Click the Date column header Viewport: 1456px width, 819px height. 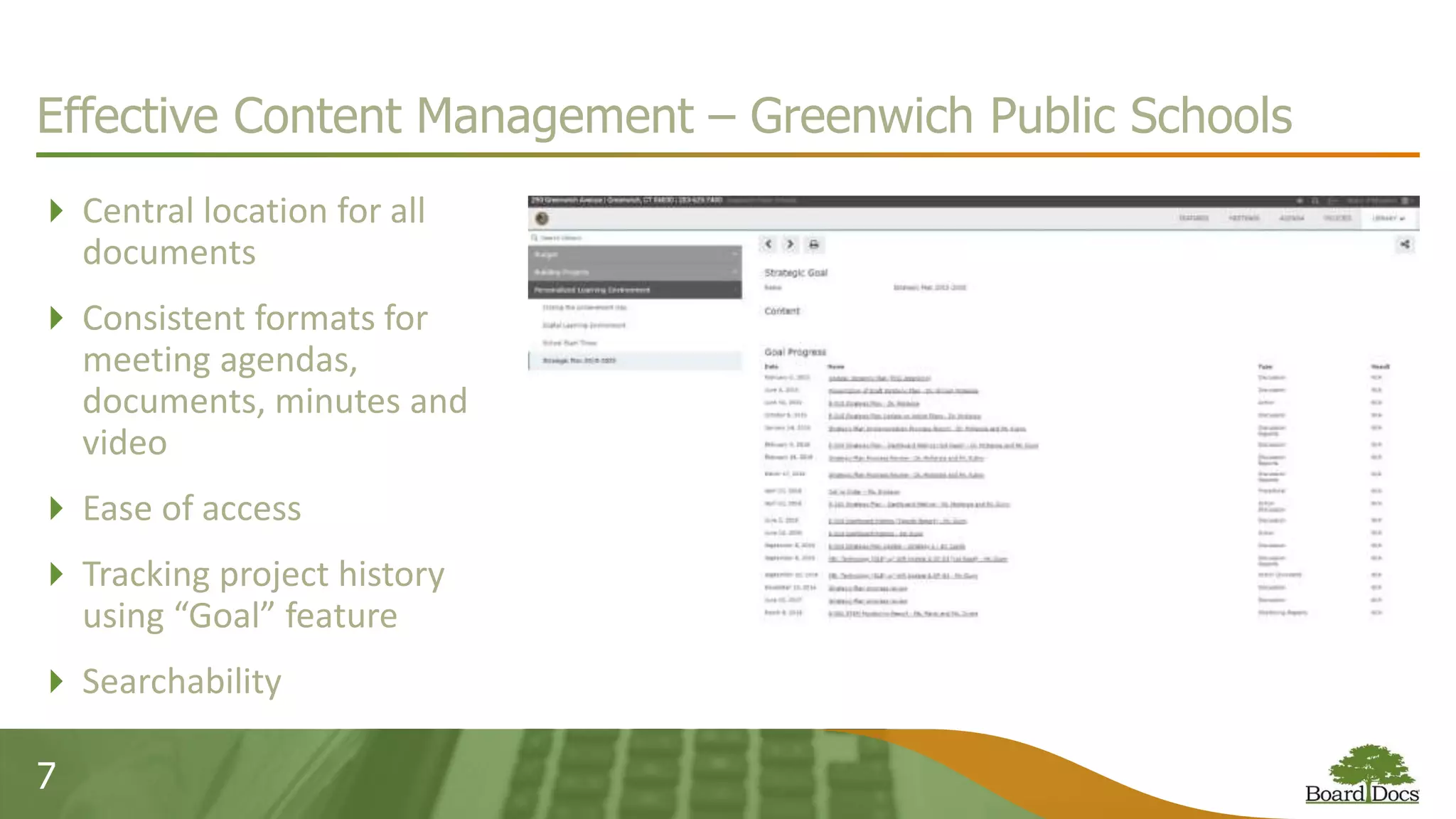tap(771, 367)
